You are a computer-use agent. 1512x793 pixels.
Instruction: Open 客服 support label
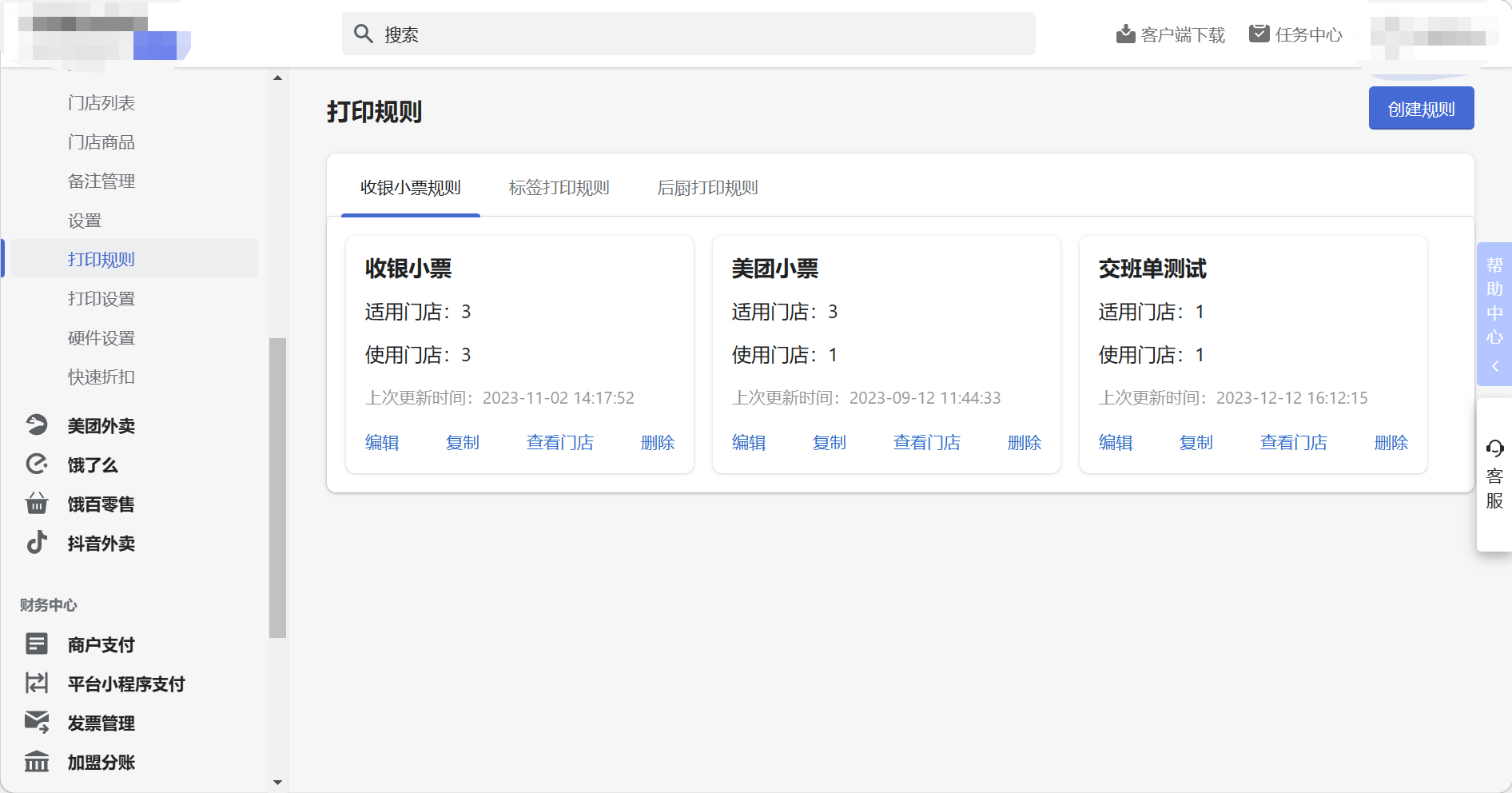1494,488
